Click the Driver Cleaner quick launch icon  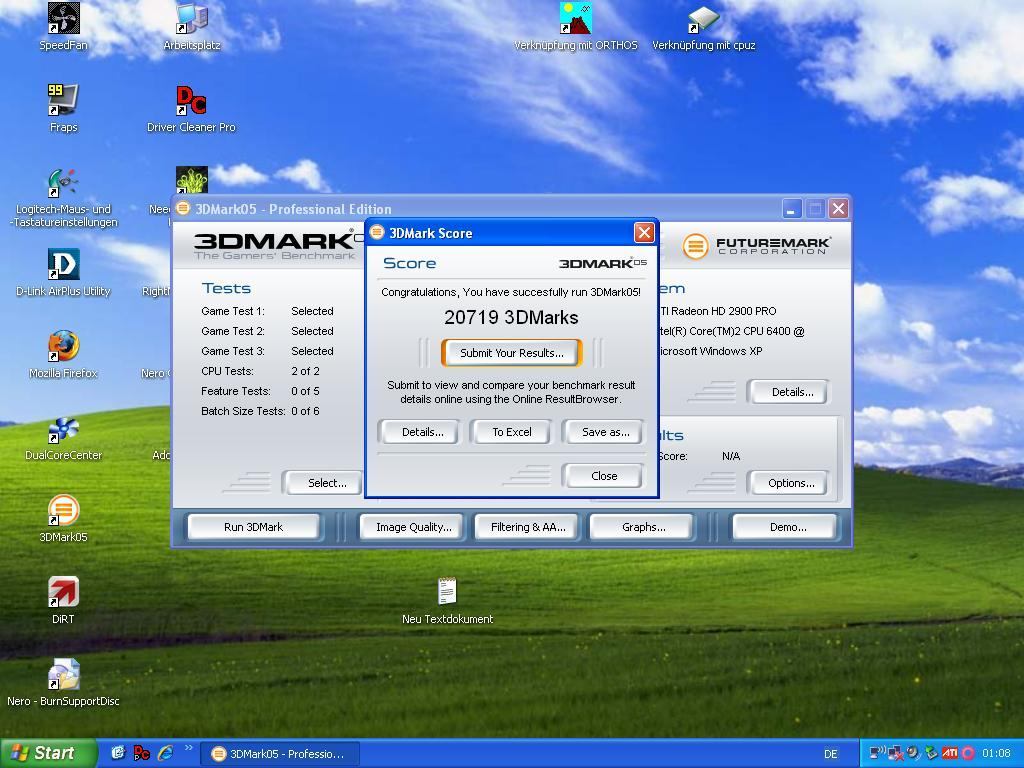141,753
